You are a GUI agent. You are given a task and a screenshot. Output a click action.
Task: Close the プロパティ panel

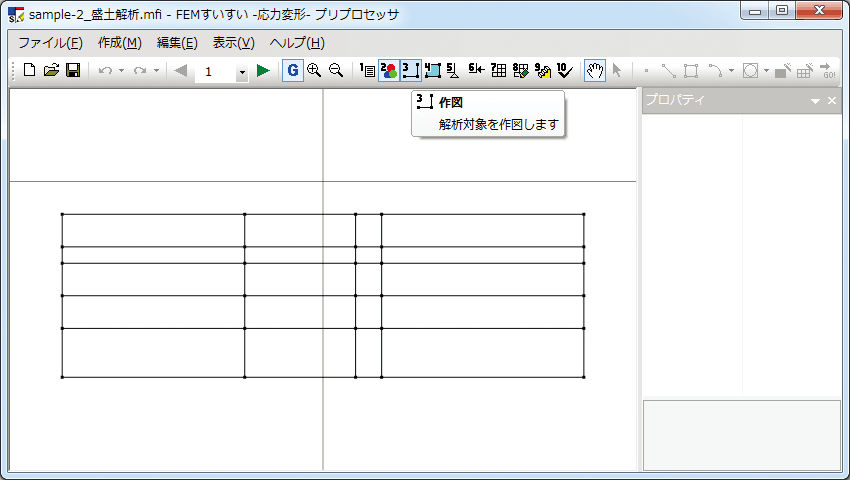[x=832, y=100]
